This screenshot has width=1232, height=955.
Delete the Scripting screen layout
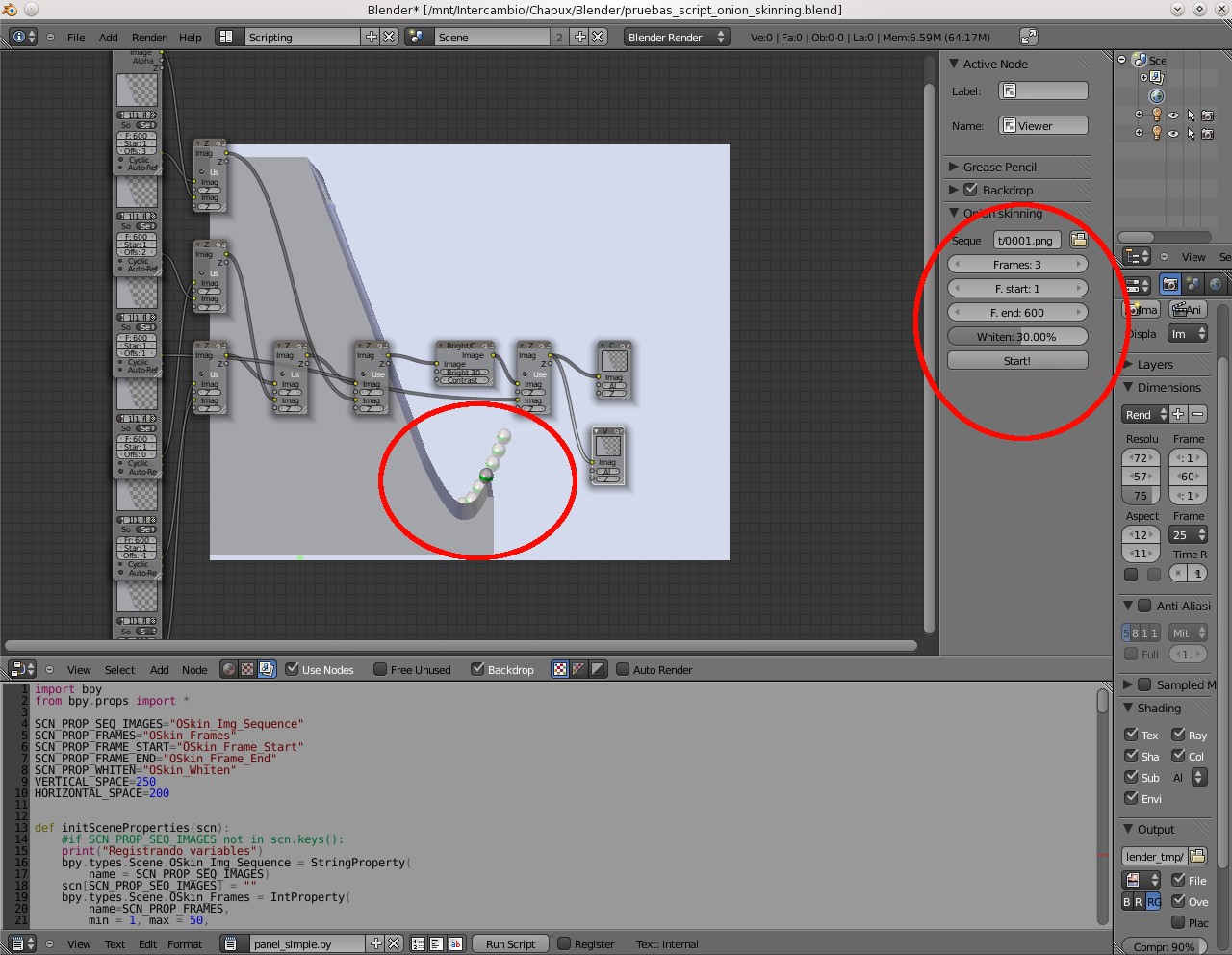(389, 37)
